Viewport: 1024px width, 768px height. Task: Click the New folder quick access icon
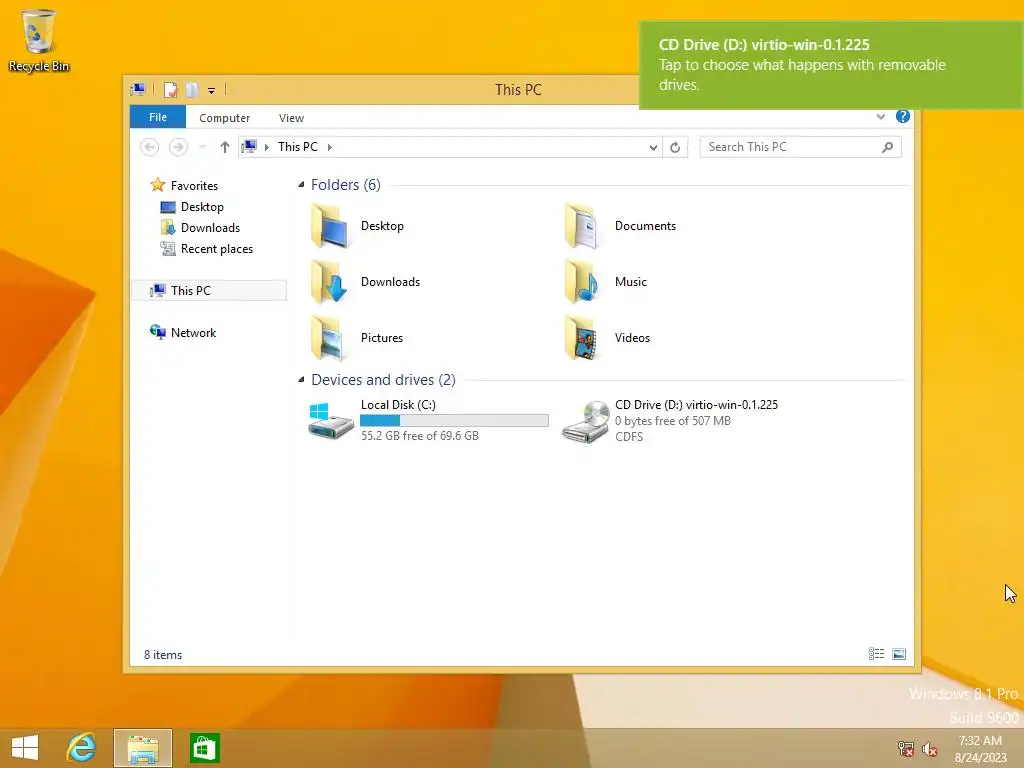192,90
